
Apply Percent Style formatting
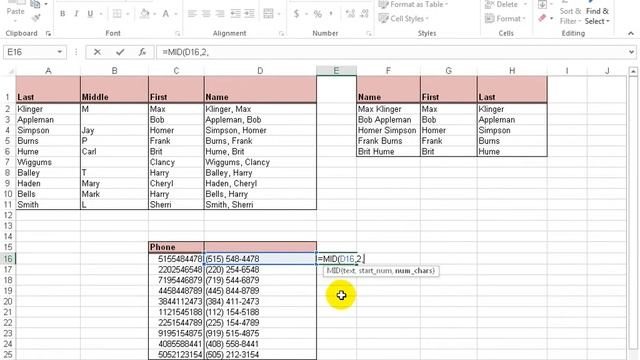[318, 14]
